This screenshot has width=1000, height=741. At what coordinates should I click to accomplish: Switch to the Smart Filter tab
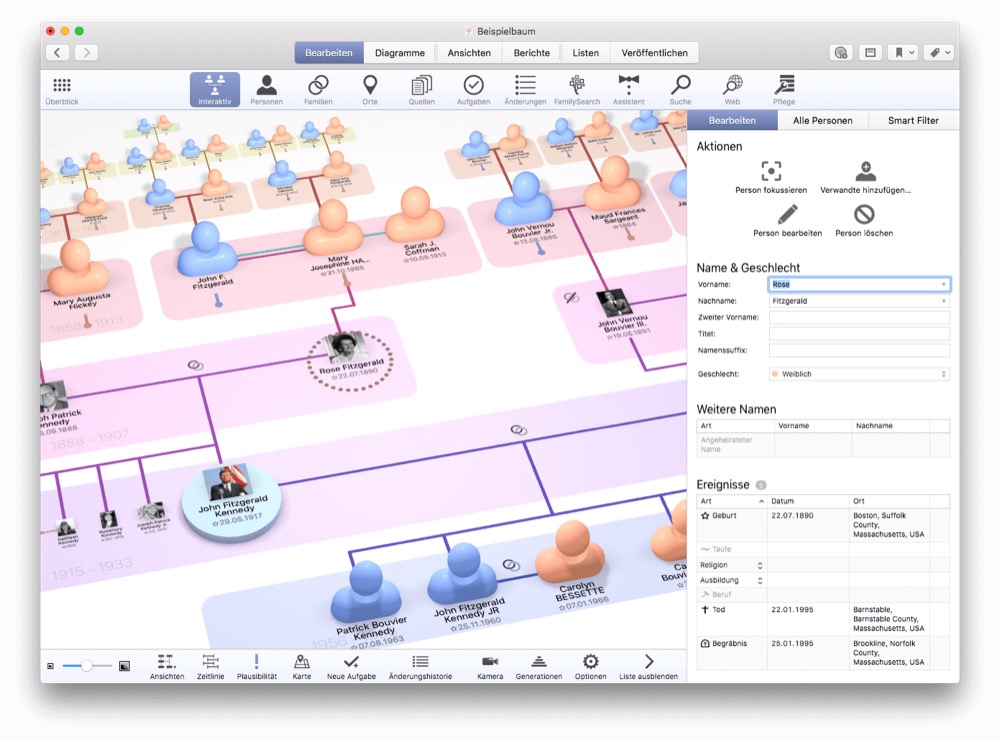tap(913, 121)
